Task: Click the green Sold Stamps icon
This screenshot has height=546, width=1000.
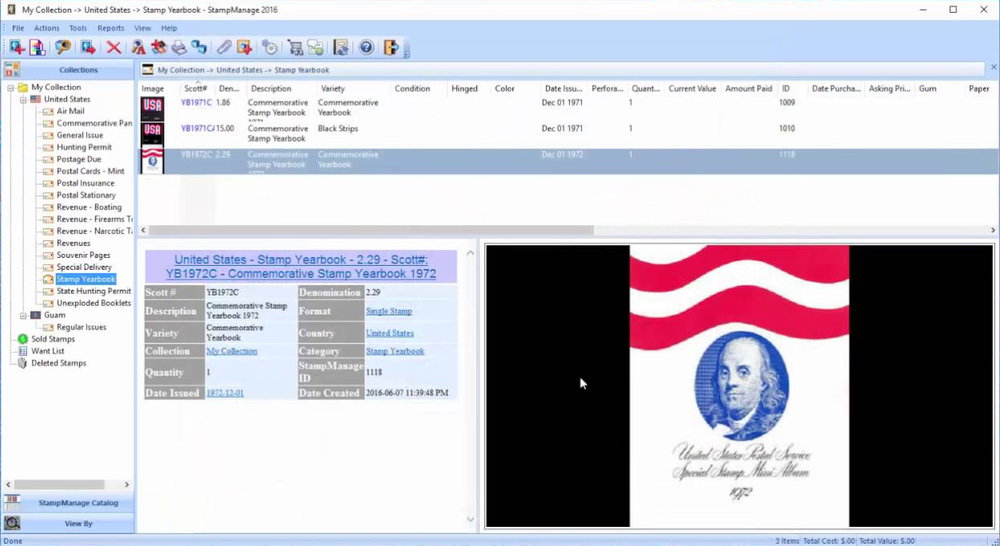Action: click(x=23, y=339)
